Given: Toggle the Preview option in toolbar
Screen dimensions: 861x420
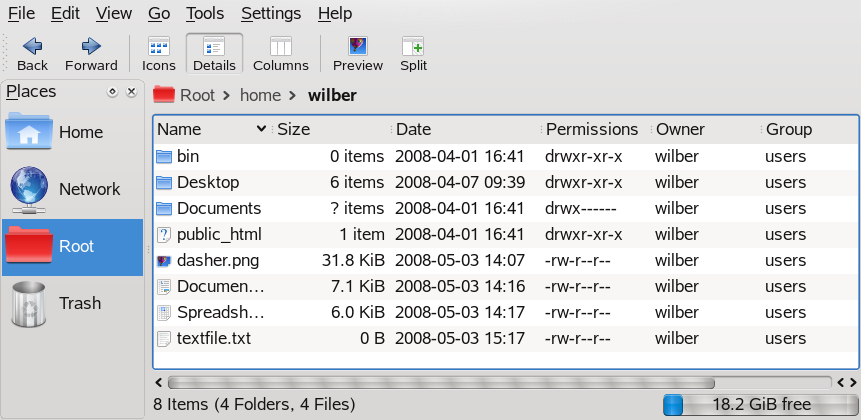Looking at the screenshot, I should point(357,46).
